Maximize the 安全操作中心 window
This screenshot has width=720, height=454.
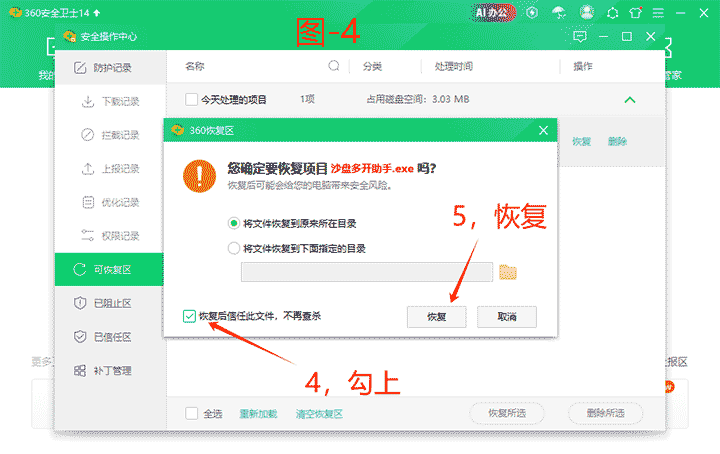tap(627, 36)
